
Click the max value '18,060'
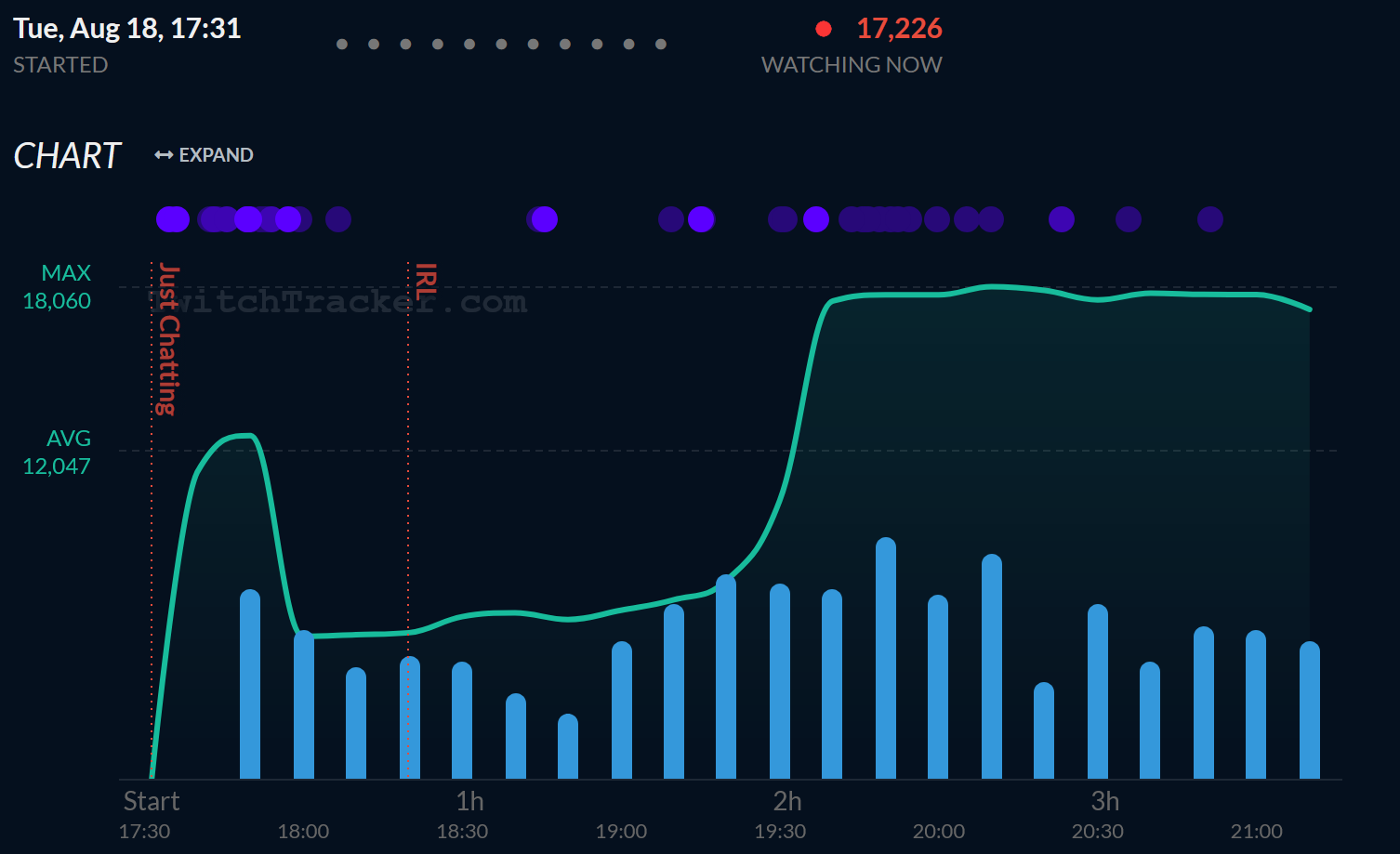click(x=57, y=301)
